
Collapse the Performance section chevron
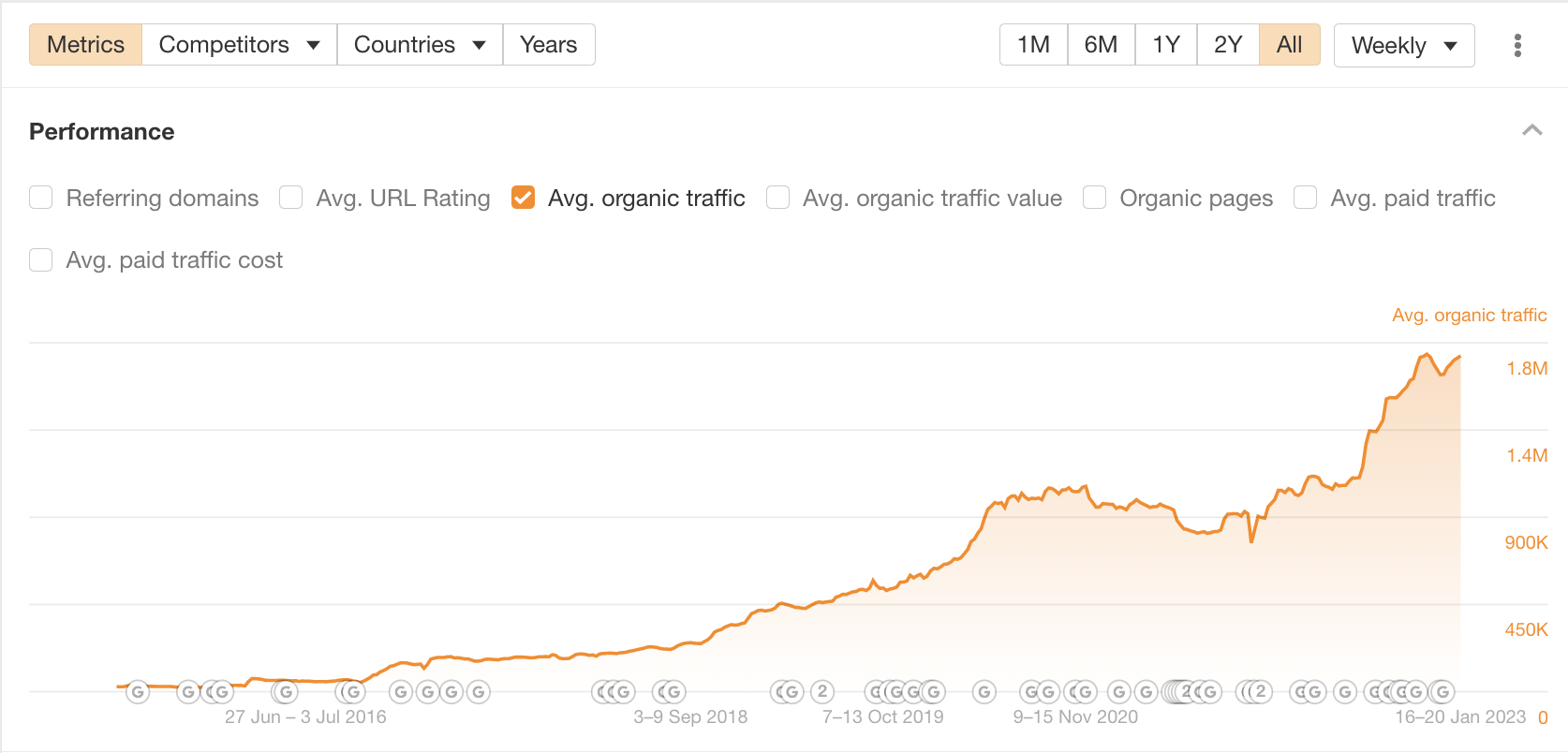click(1532, 130)
